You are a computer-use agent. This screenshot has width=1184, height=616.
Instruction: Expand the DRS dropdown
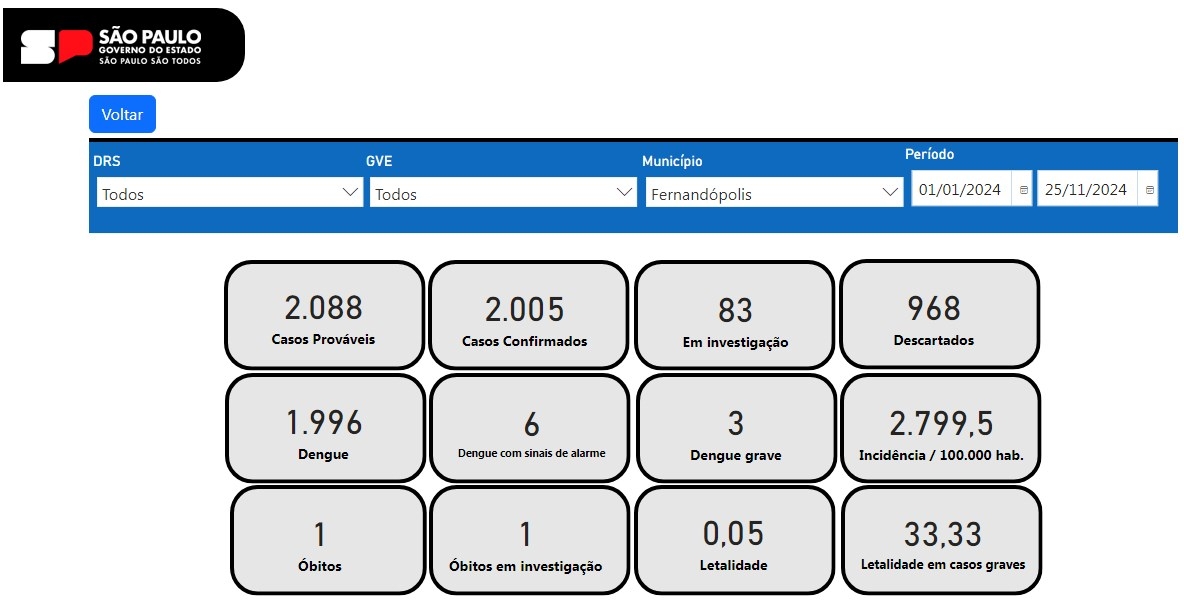(x=229, y=193)
